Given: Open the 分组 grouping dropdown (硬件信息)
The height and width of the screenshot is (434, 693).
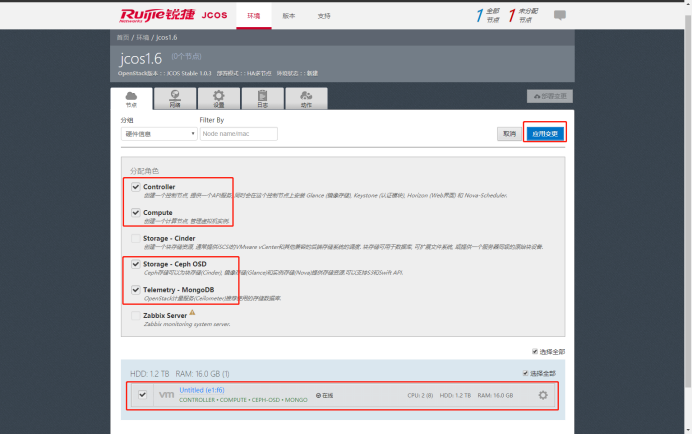Looking at the screenshot, I should click(159, 134).
